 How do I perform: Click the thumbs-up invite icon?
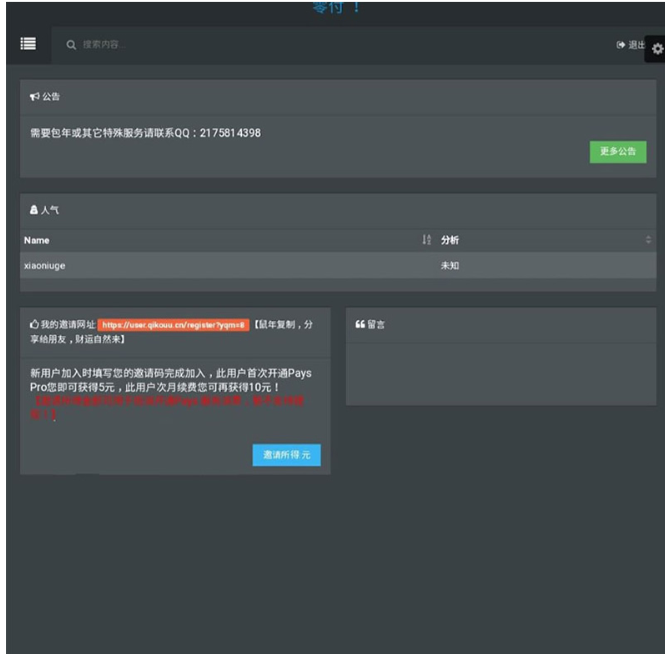coord(34,325)
